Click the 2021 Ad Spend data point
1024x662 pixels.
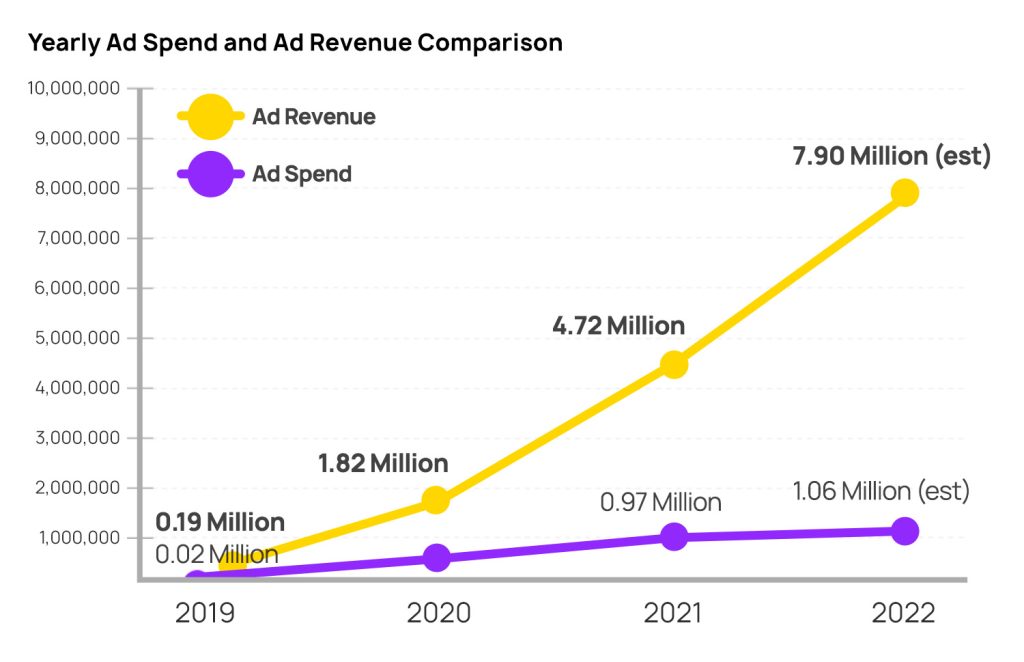pos(674,537)
